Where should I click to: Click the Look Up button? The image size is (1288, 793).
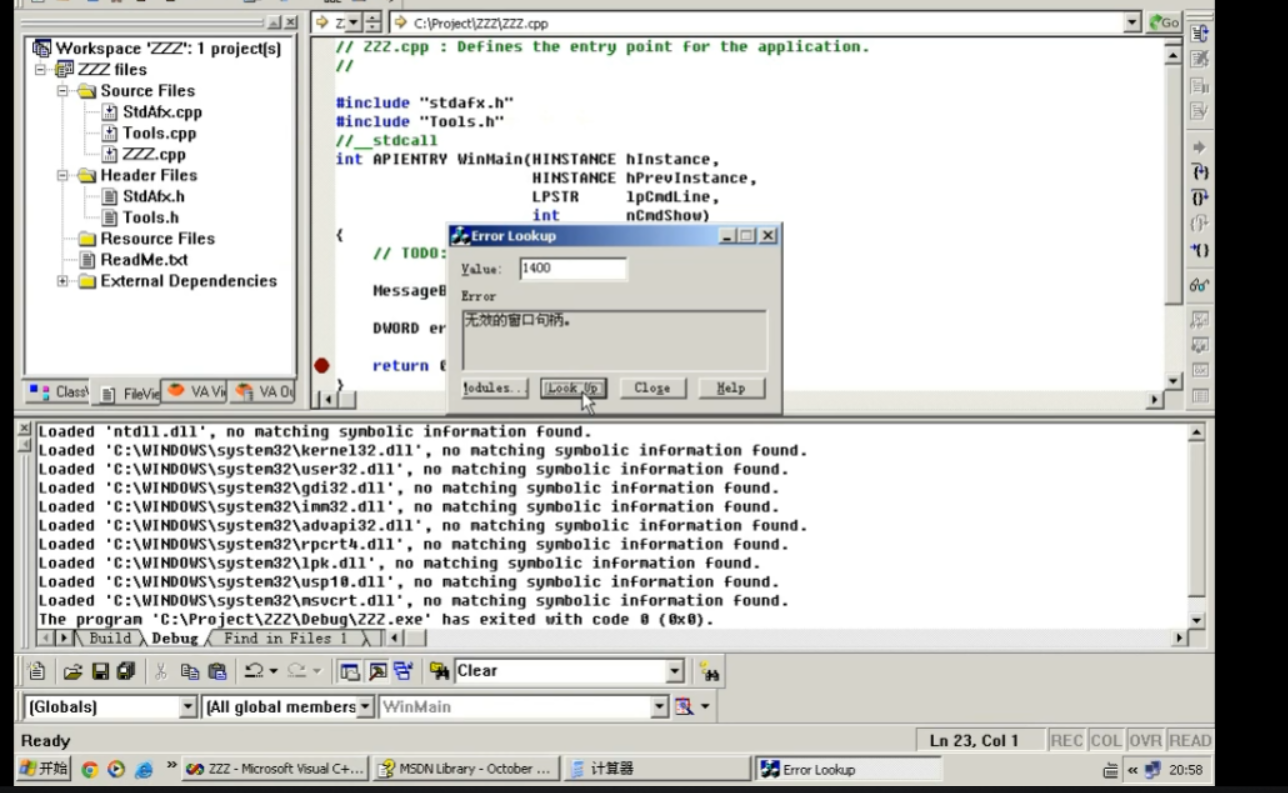pyautogui.click(x=573, y=388)
